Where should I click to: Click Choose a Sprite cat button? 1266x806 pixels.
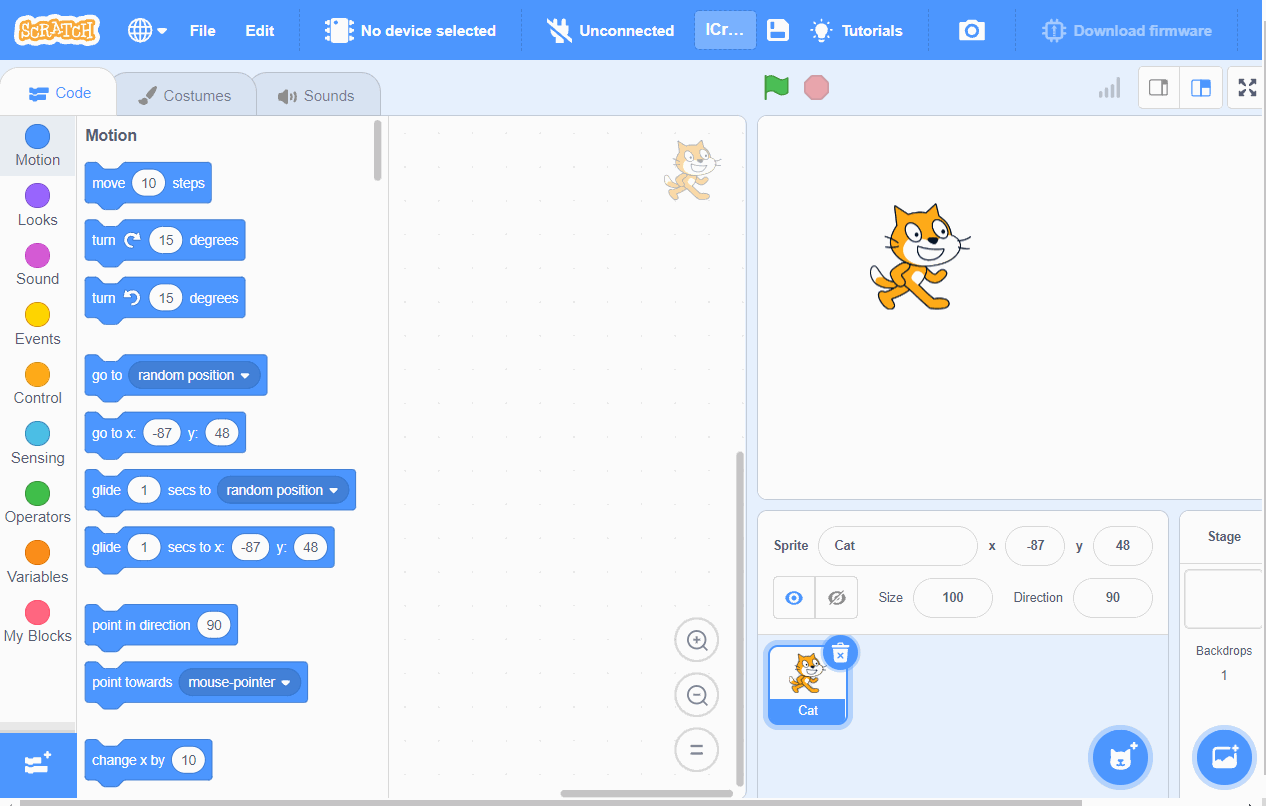pos(1121,757)
